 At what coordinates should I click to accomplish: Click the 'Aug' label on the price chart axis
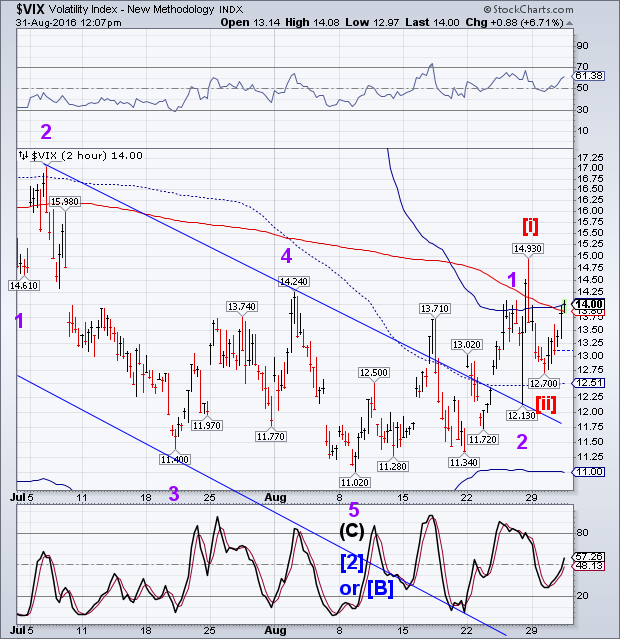pos(276,498)
